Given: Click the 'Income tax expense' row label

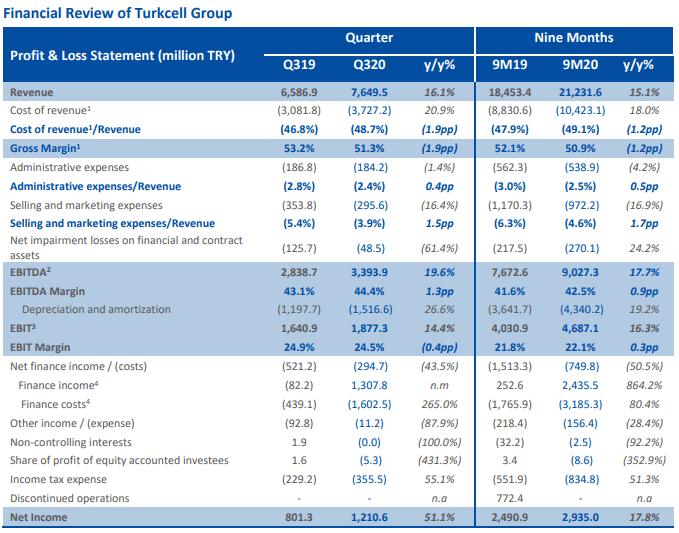Looking at the screenshot, I should coord(58,479).
